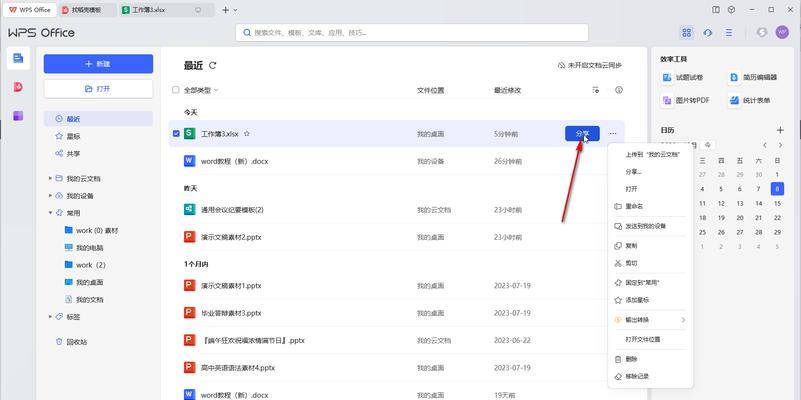The image size is (801, 400).
Task: Open 试题试卷 tool
Action: click(682, 78)
